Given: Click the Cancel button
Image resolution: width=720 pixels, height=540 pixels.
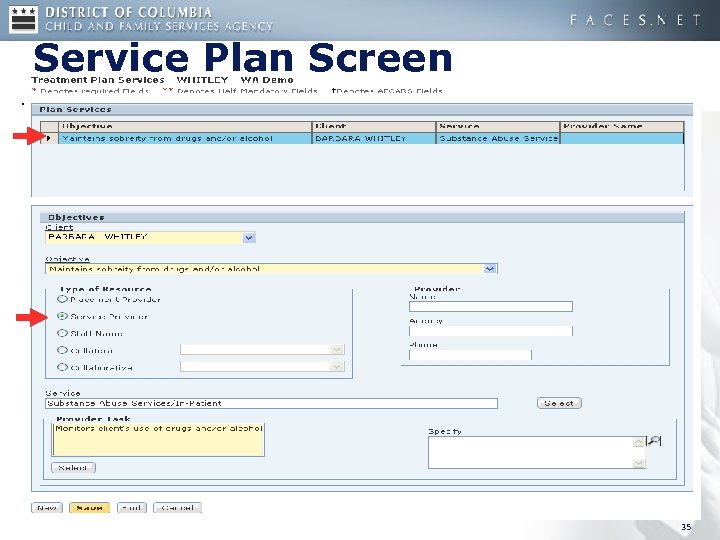Looking at the screenshot, I should coord(177,507).
